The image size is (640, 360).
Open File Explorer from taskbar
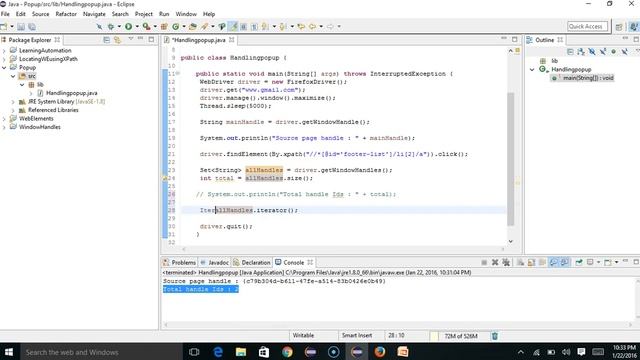pyautogui.click(x=241, y=352)
